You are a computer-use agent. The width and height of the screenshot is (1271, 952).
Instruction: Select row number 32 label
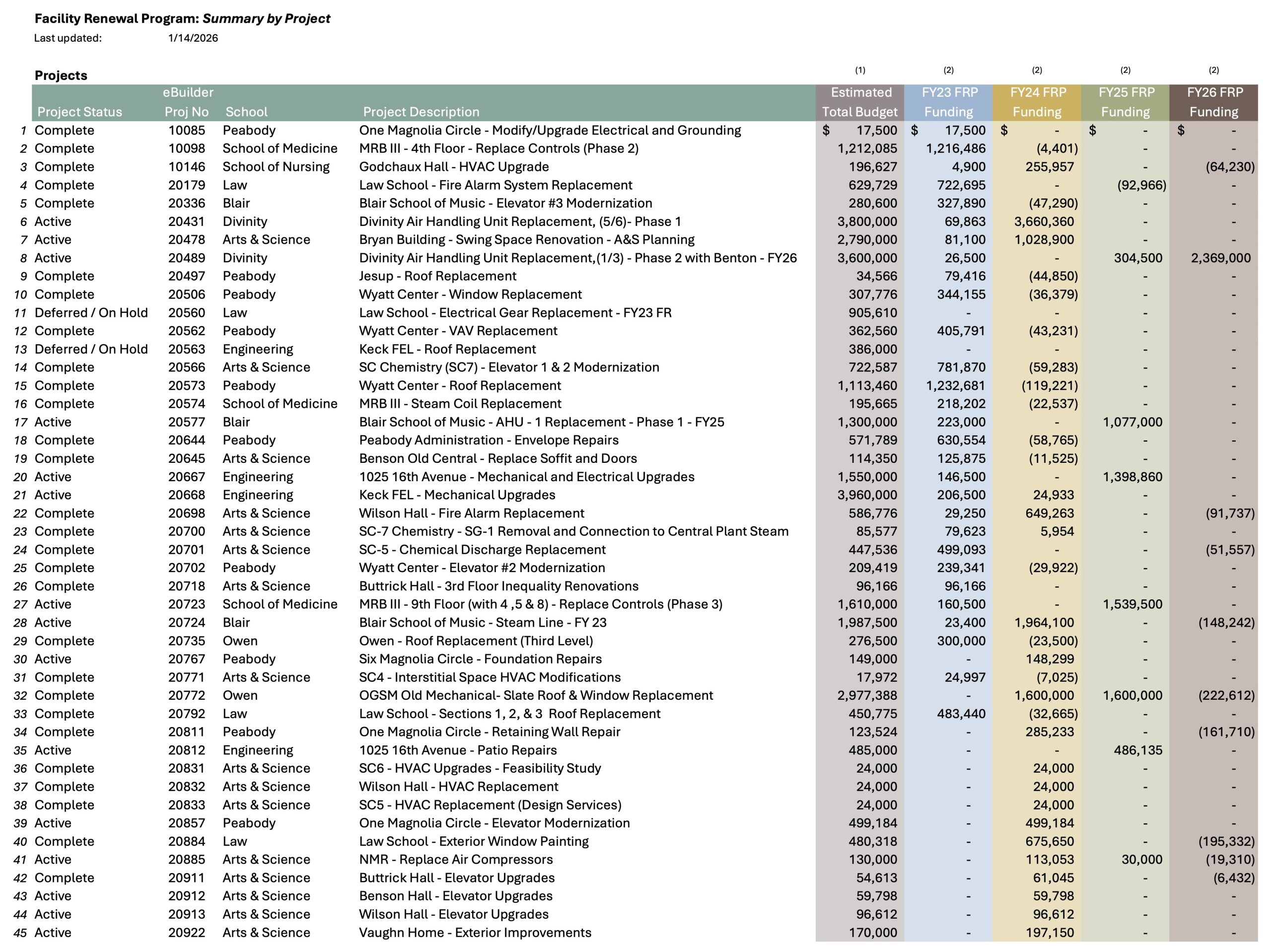pyautogui.click(x=21, y=696)
